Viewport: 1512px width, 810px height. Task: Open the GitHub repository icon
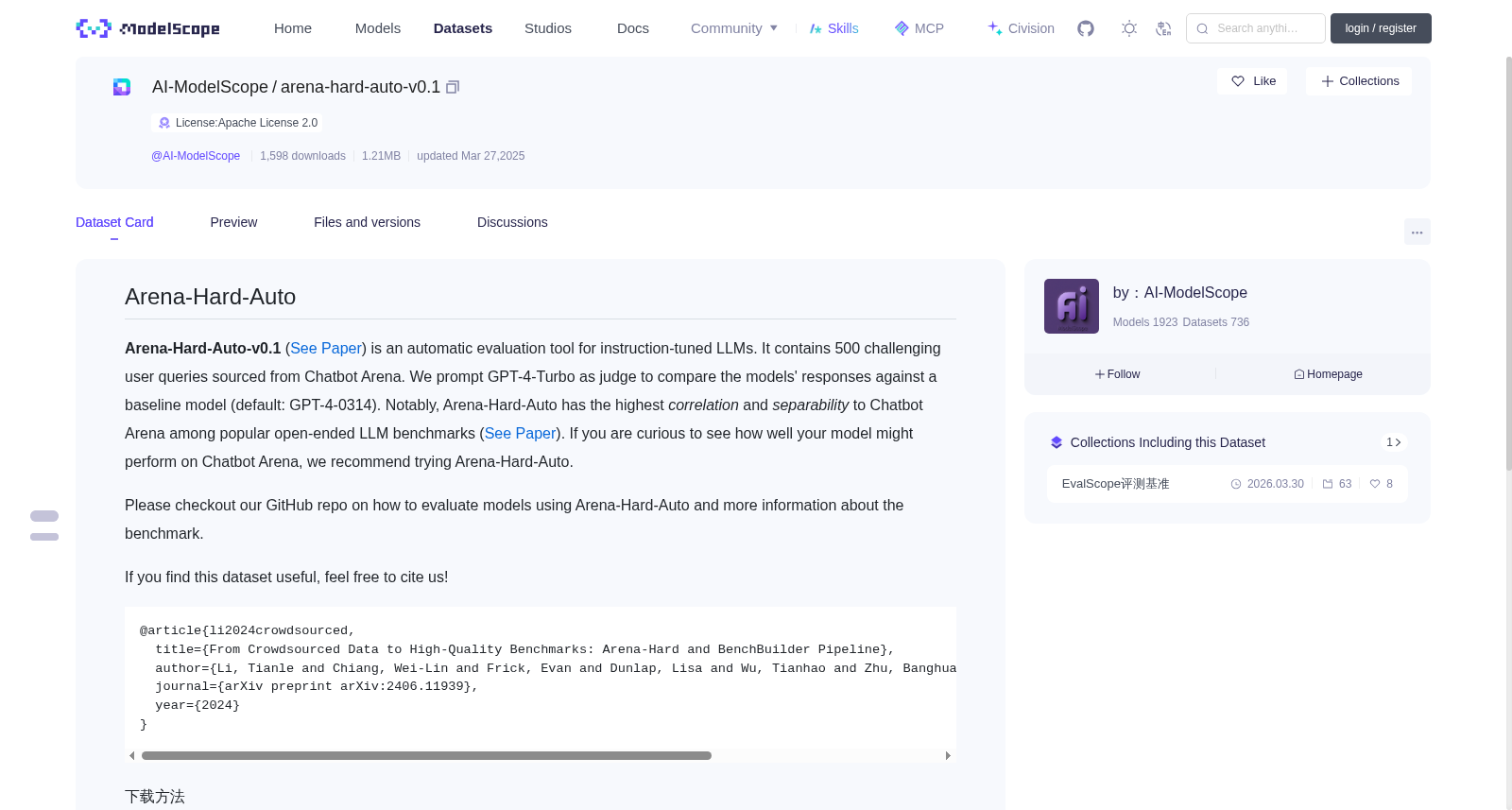pyautogui.click(x=1086, y=28)
